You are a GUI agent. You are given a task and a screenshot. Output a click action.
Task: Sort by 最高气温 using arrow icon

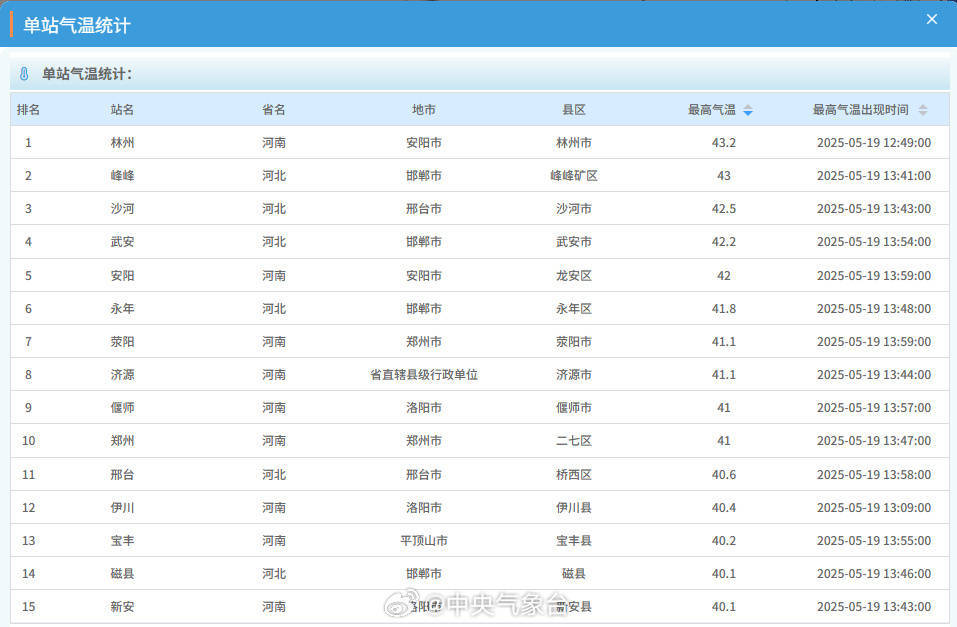pos(748,110)
